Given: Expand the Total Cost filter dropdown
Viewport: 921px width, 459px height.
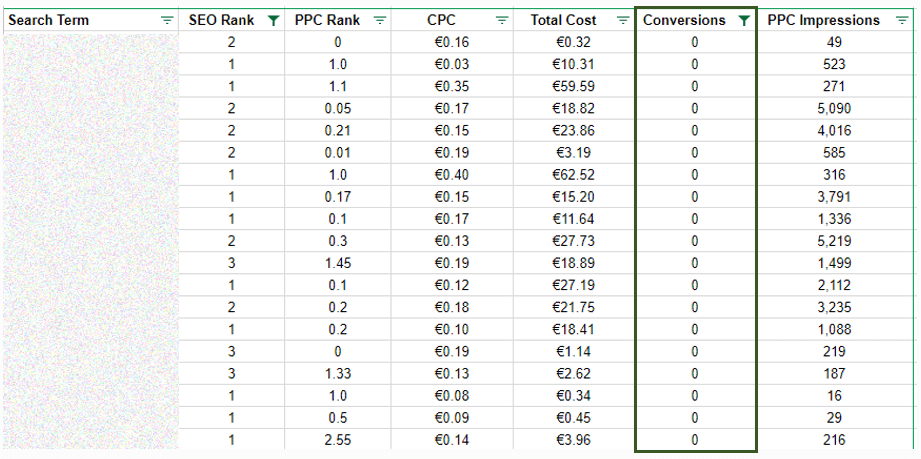Looking at the screenshot, I should tap(622, 20).
